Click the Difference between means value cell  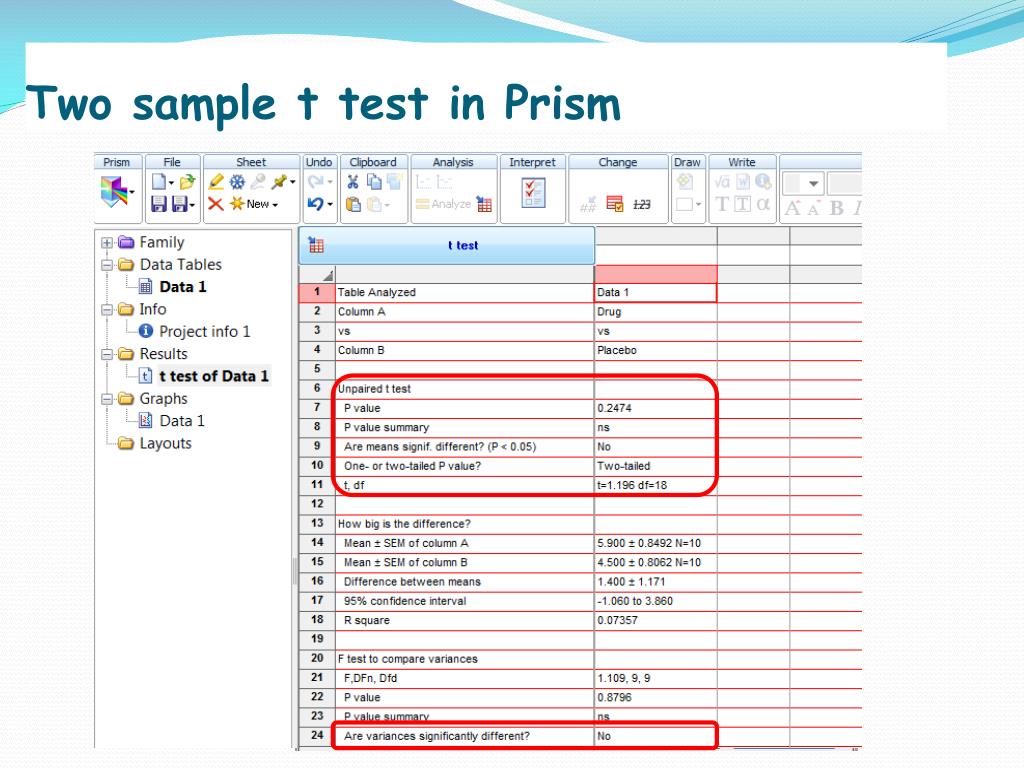pyautogui.click(x=656, y=582)
